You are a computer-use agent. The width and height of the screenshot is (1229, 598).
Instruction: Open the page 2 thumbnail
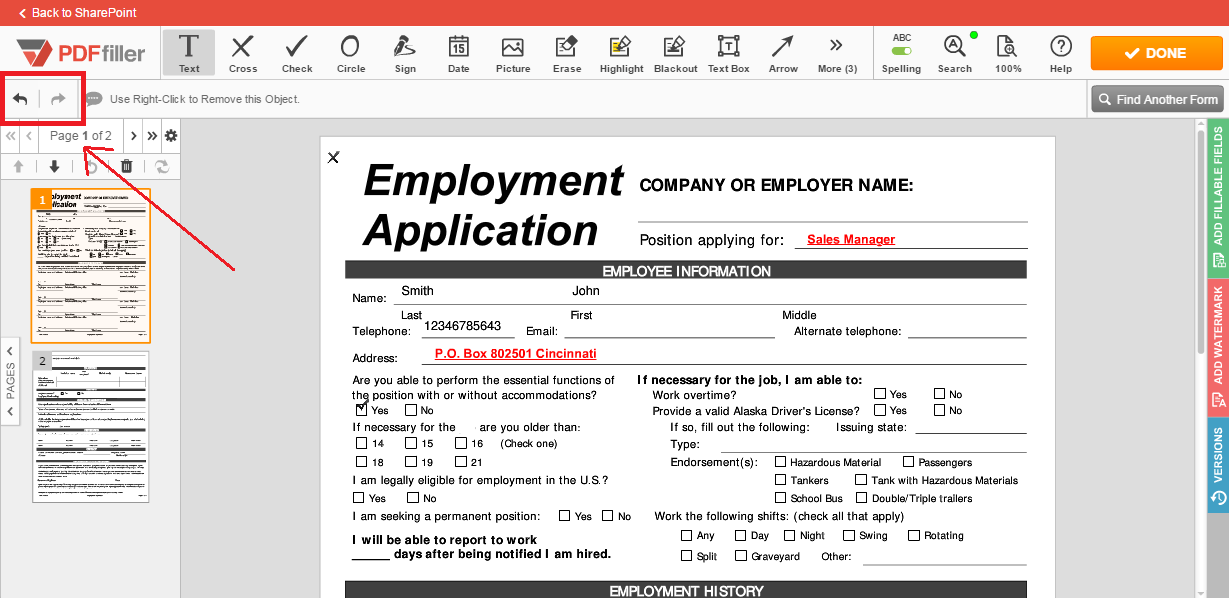91,426
